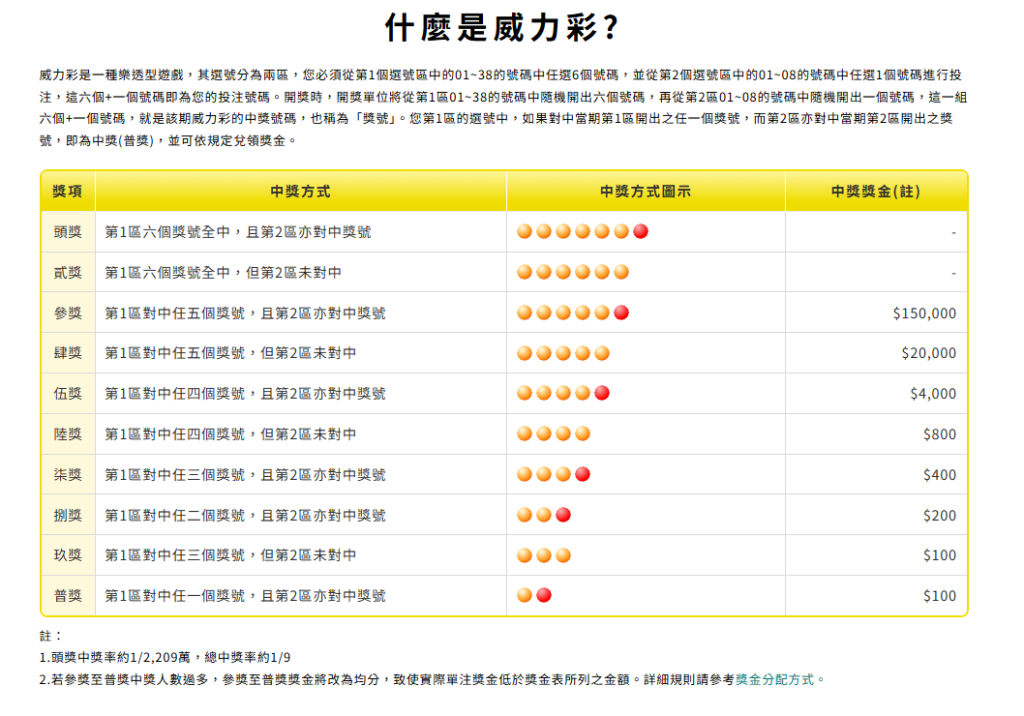Click the 獎項 column header
Viewport: 1024px width, 716px height.
68,191
